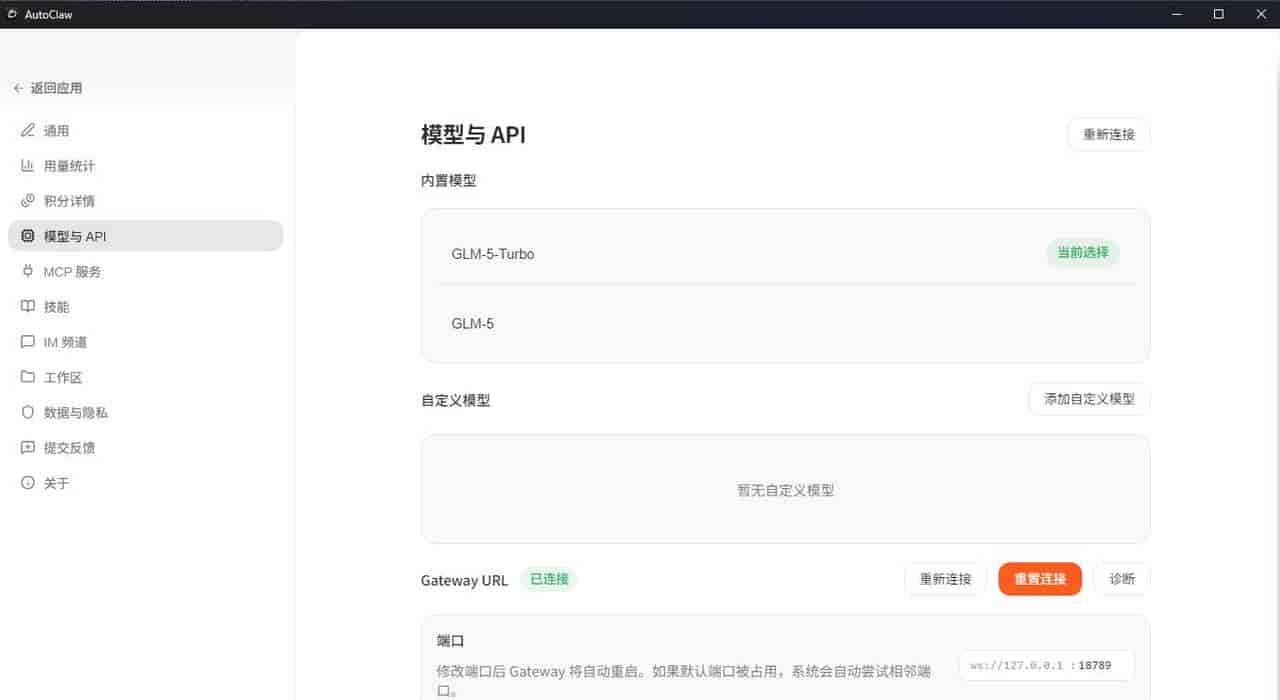Click the book icon for 技能
The width and height of the screenshot is (1280, 700).
point(28,307)
